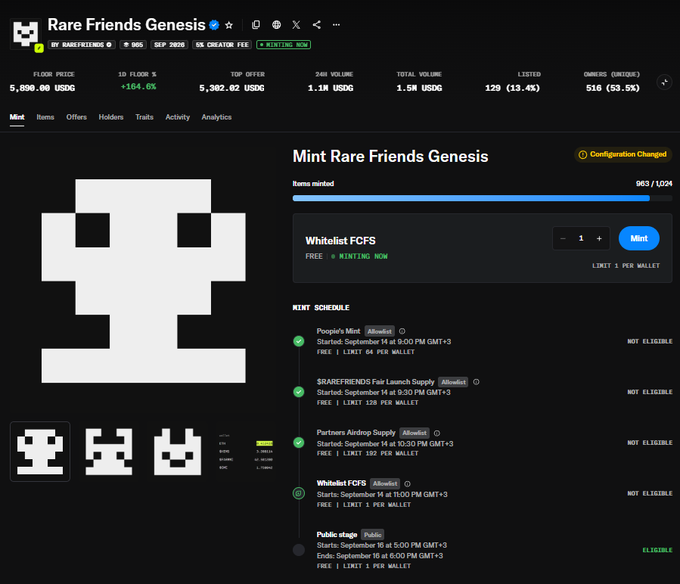Click the 5% CREATOR FEE badge
The width and height of the screenshot is (680, 584).
pyautogui.click(x=222, y=45)
